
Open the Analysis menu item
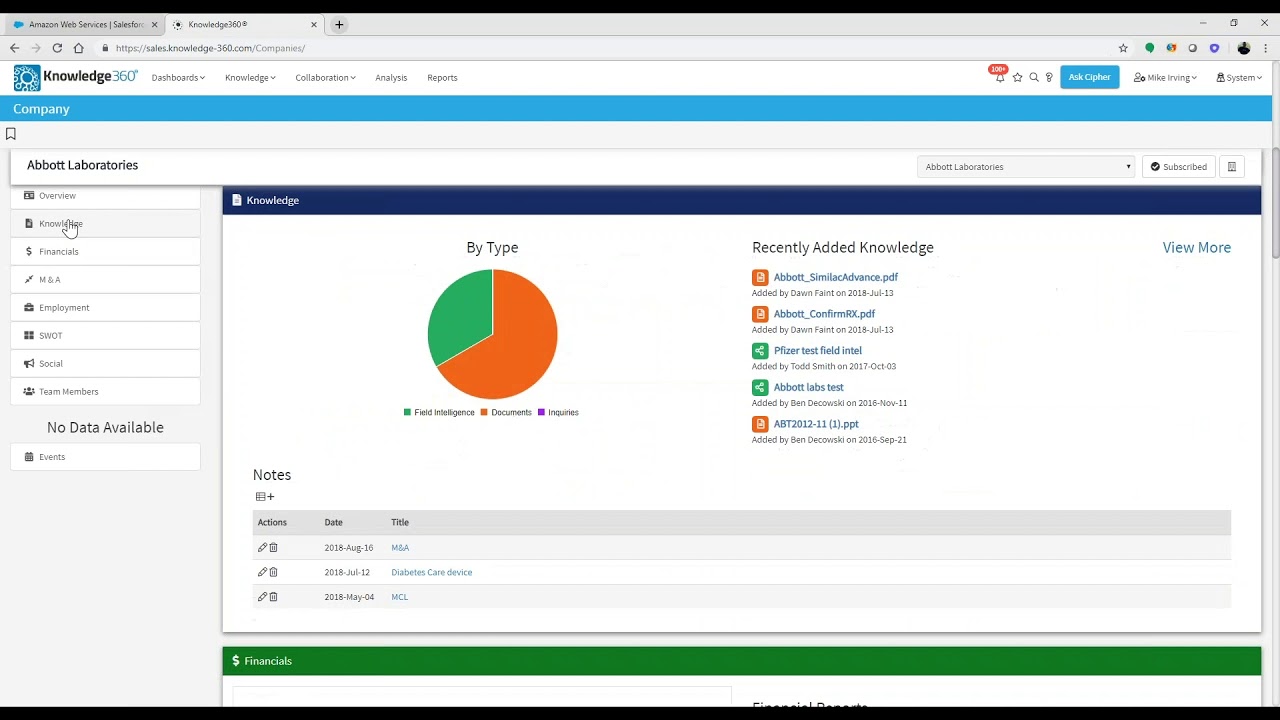[391, 77]
